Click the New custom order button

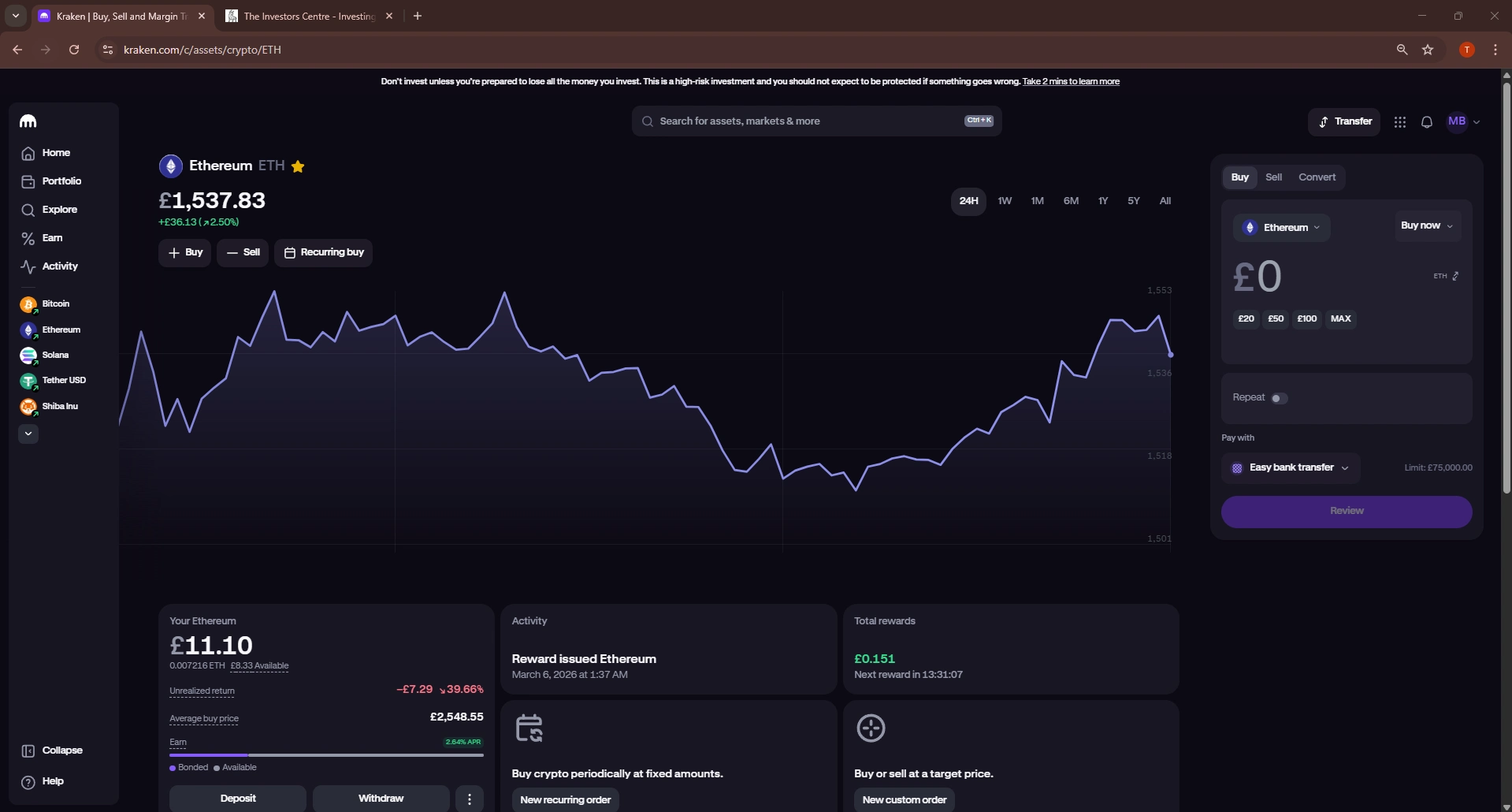pos(905,800)
